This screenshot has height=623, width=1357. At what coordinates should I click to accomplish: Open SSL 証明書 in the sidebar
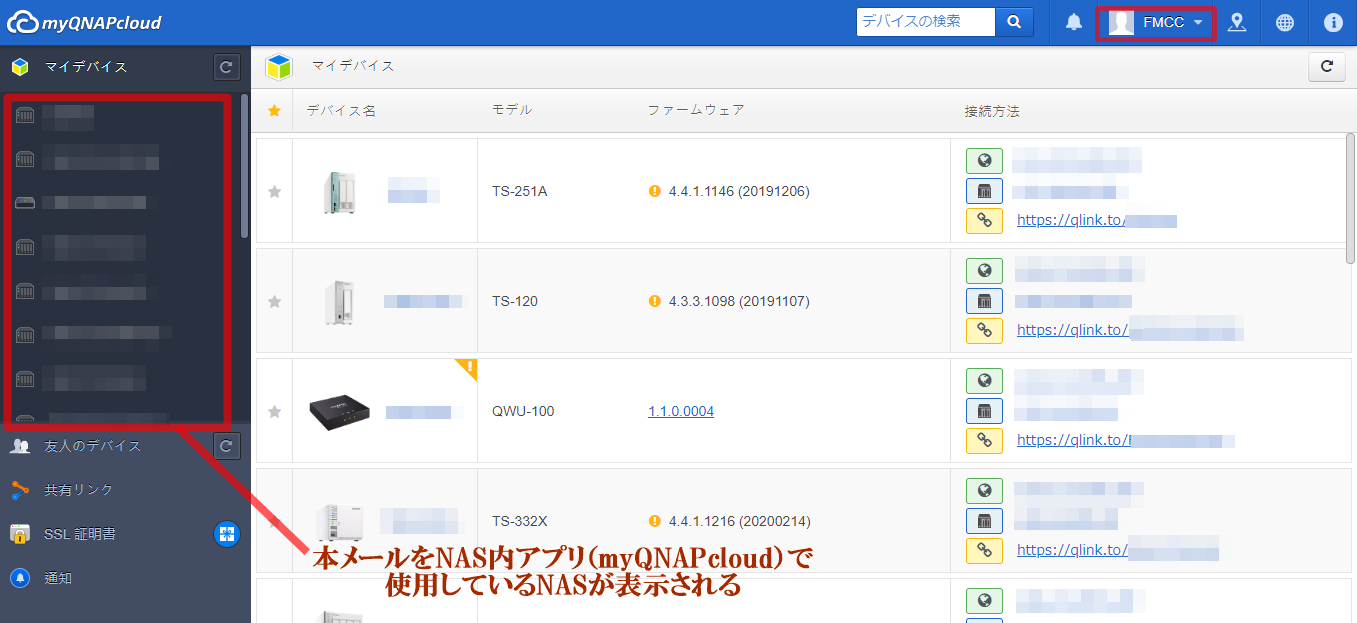click(x=80, y=534)
